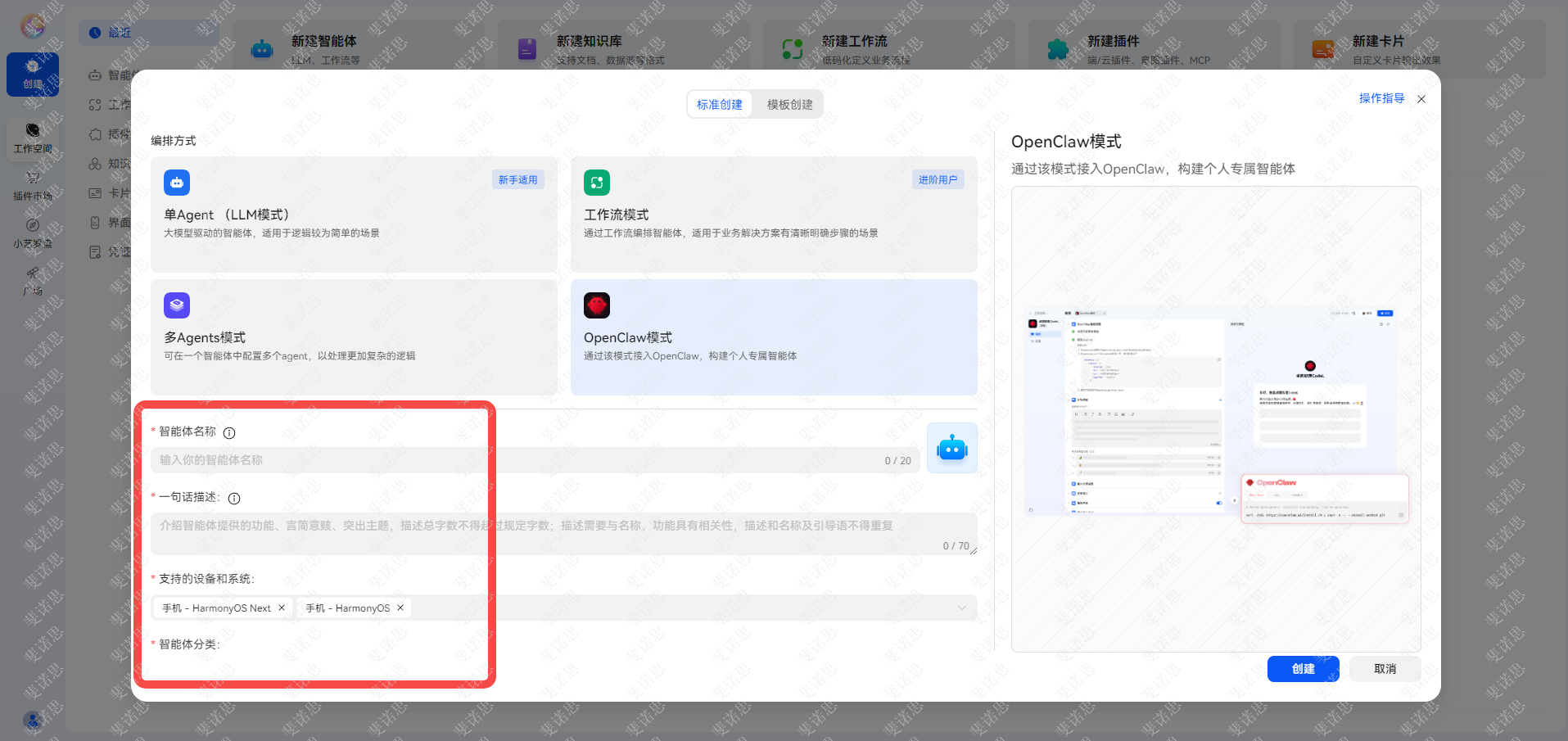This screenshot has width=1568, height=741.
Task: Select the 单Agent (LLM模式) card
Action: click(x=354, y=215)
